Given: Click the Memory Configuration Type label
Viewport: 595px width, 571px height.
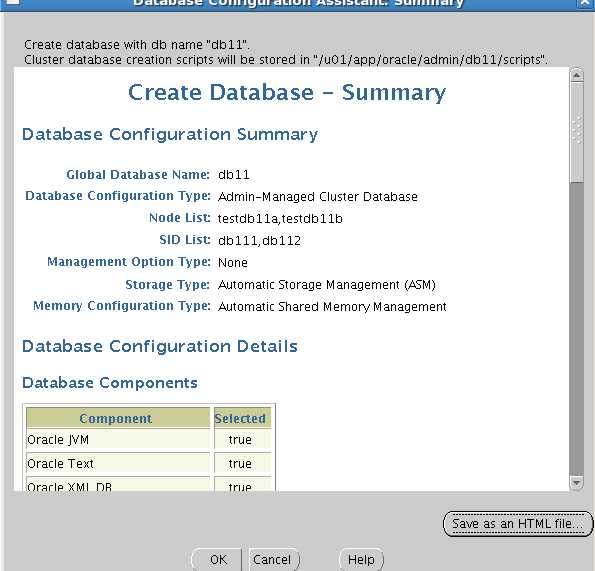Looking at the screenshot, I should click(122, 306).
